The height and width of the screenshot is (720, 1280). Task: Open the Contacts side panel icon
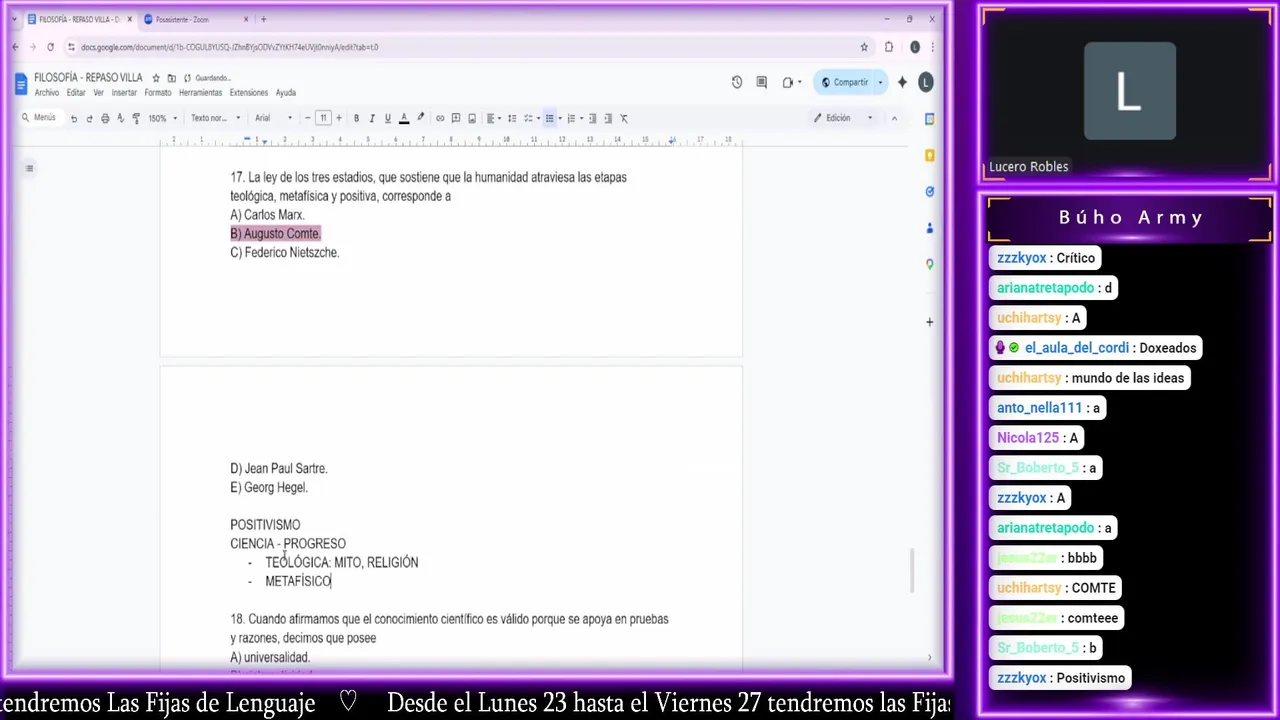coord(929,227)
